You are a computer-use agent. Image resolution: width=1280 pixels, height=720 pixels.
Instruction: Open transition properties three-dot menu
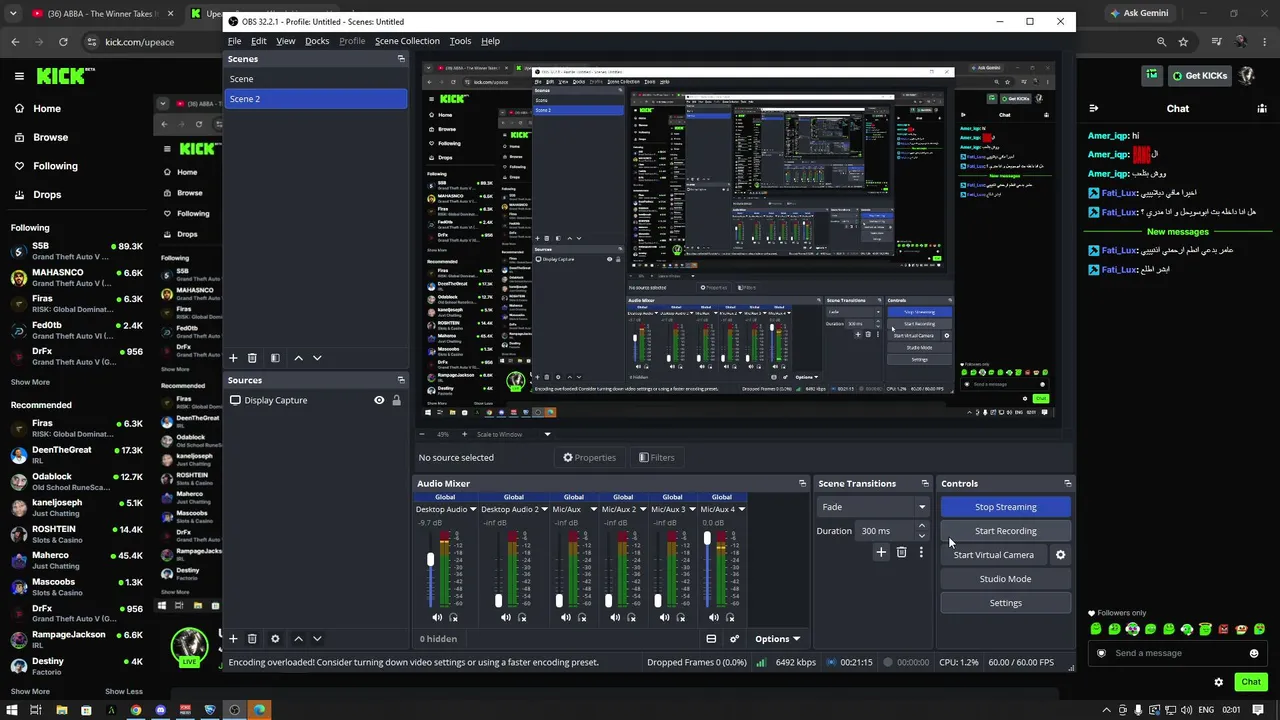(921, 552)
